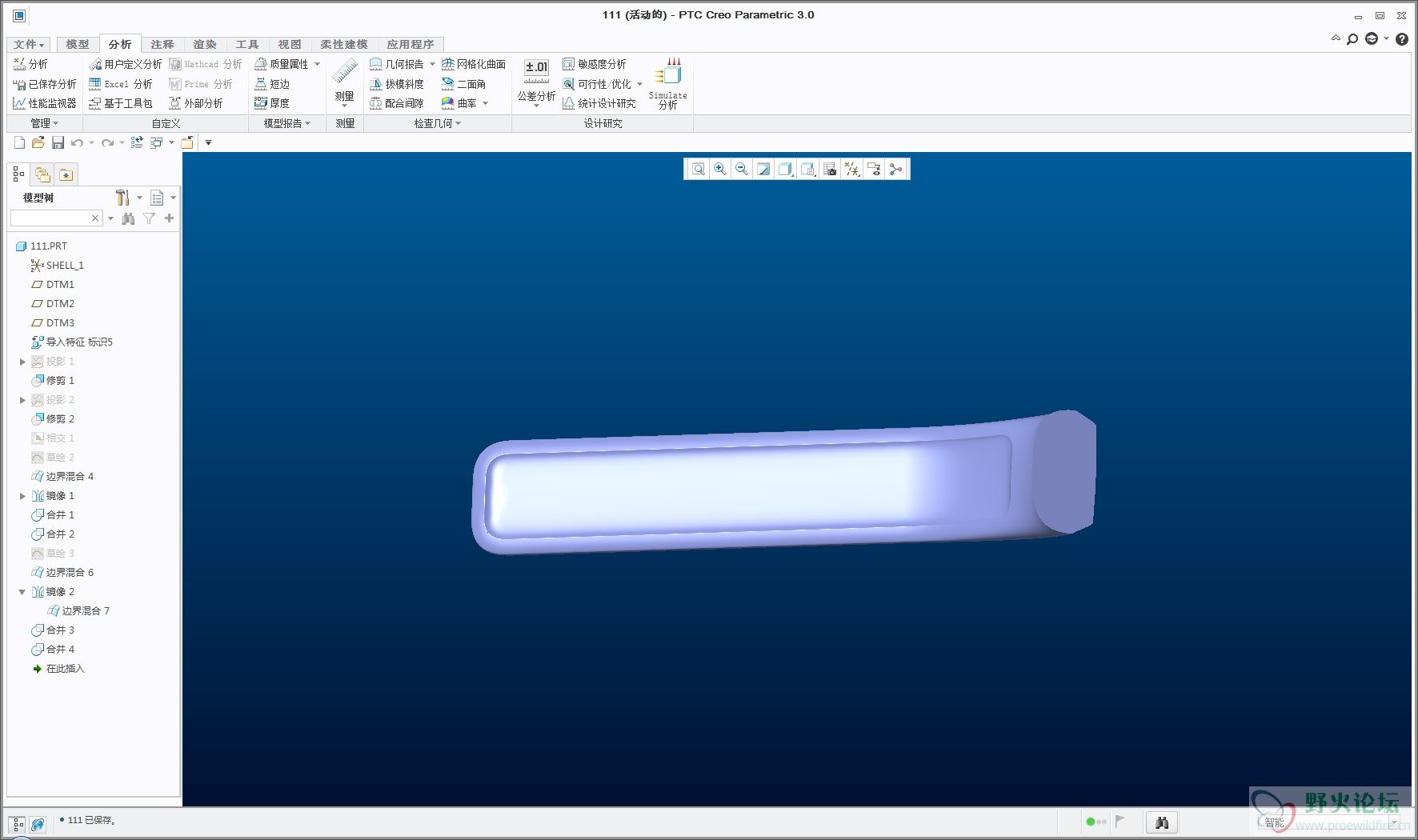Click the Refit view icon
Image resolution: width=1418 pixels, height=840 pixels.
pos(699,169)
